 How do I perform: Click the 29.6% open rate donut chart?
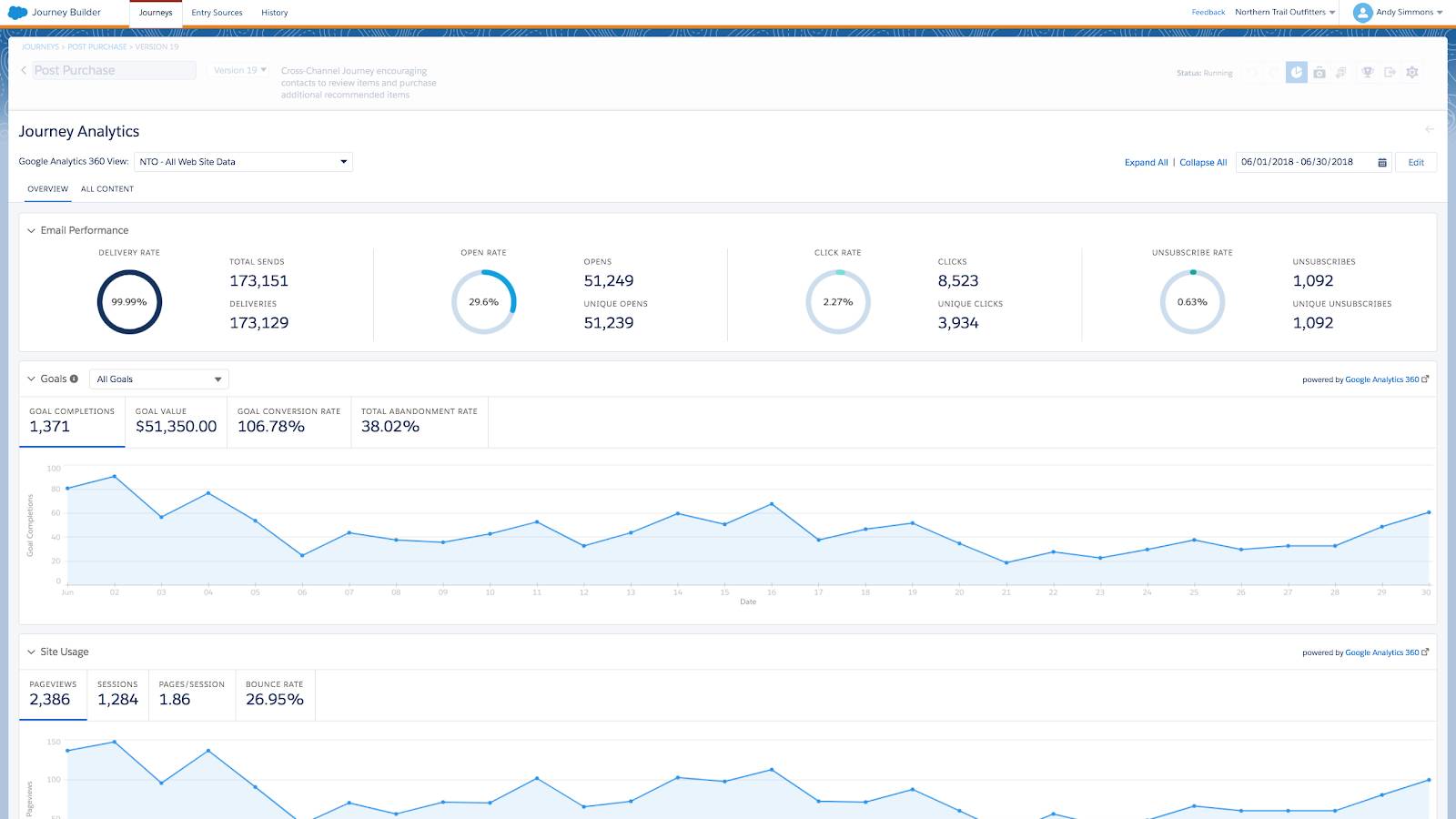click(484, 301)
